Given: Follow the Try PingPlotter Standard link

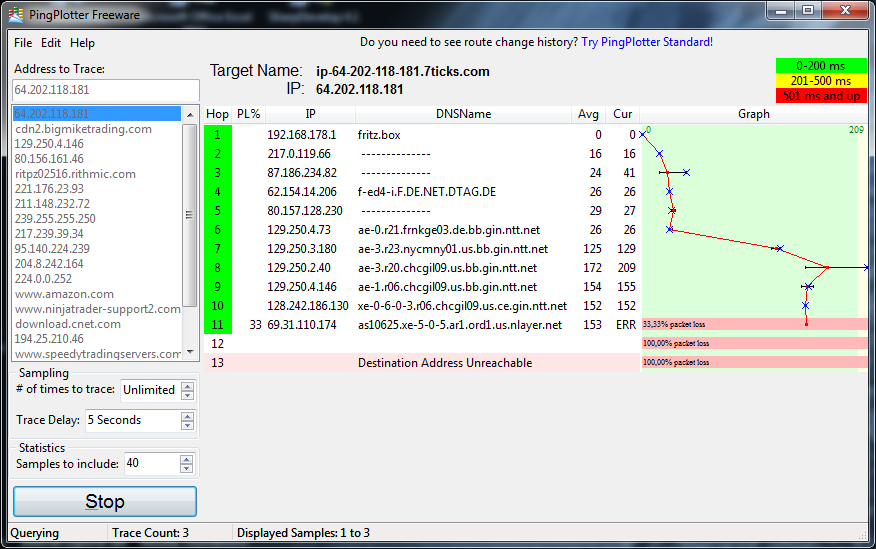Looking at the screenshot, I should coord(647,42).
